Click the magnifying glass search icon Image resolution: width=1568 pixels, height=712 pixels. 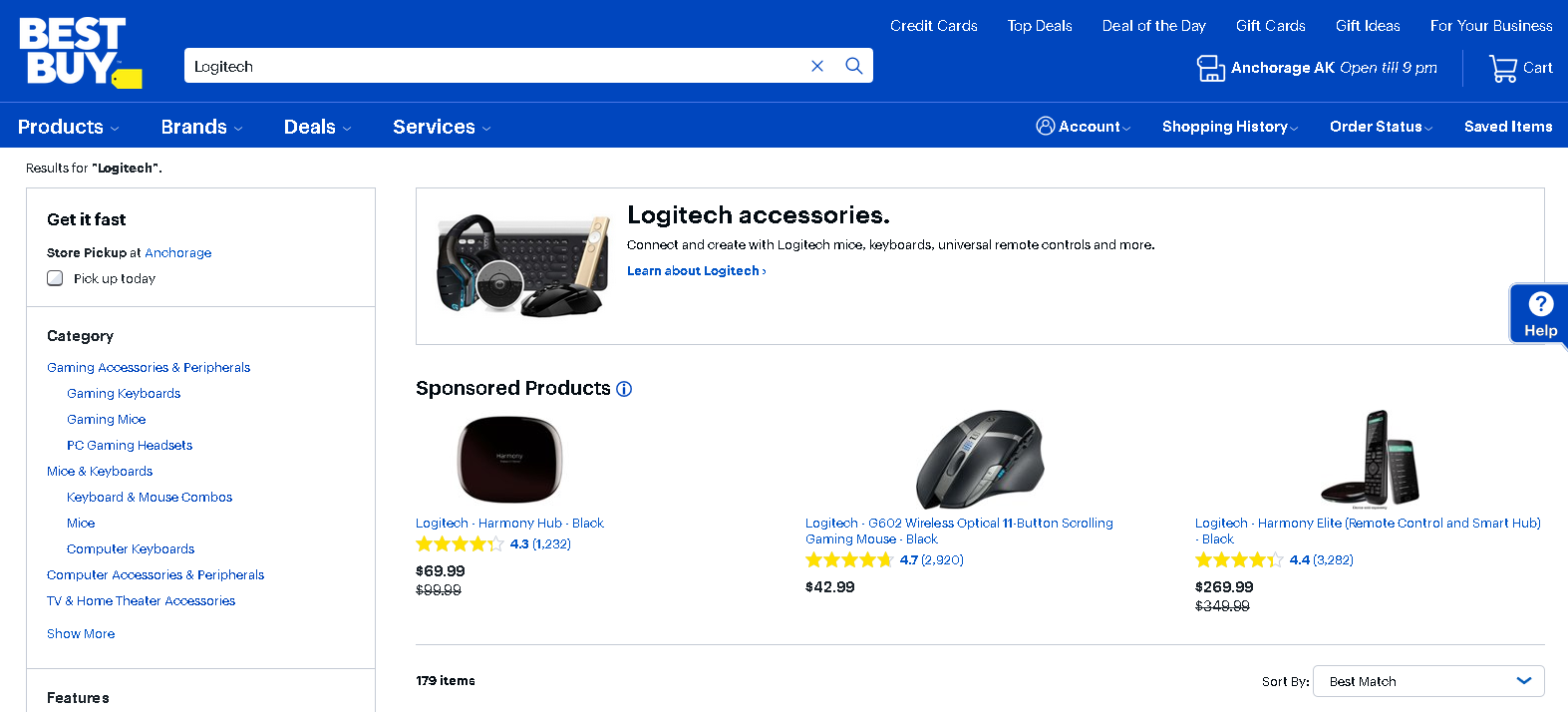[854, 66]
